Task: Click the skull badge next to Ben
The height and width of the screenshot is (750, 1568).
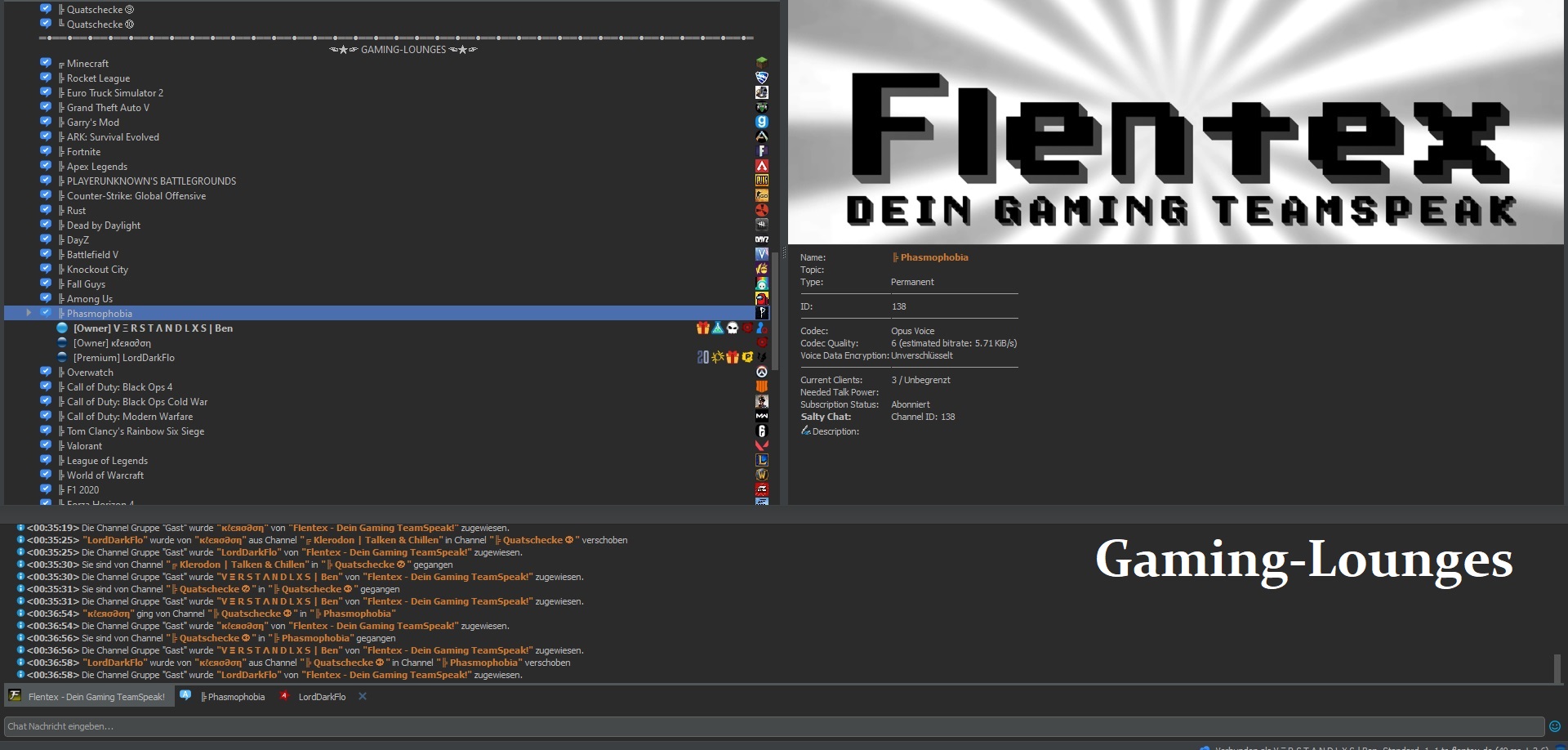Action: [733, 328]
